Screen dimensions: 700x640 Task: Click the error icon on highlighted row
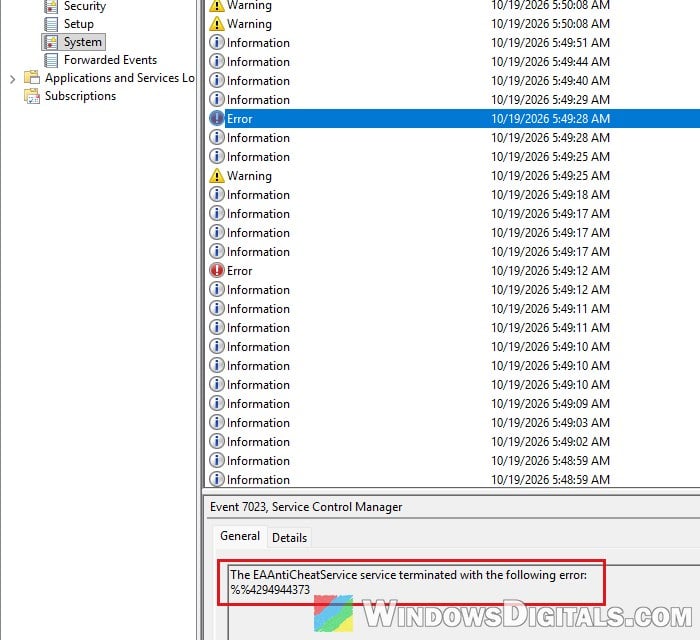pyautogui.click(x=217, y=118)
